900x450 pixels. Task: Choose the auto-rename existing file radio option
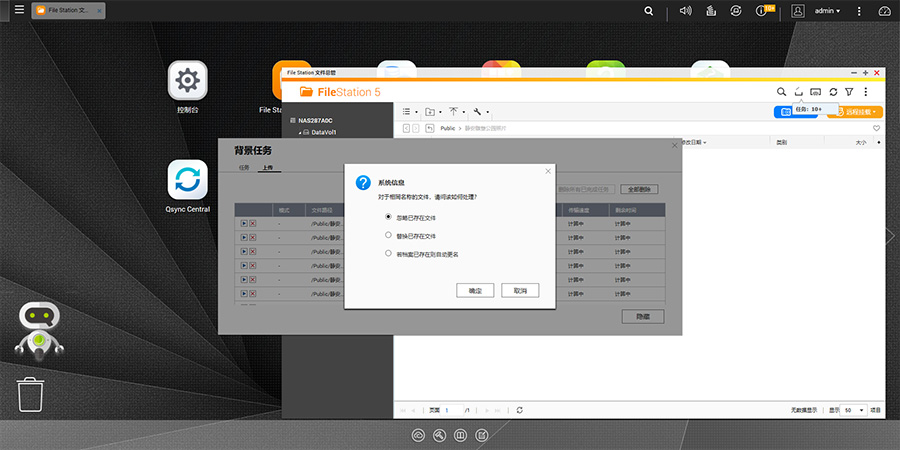point(388,254)
